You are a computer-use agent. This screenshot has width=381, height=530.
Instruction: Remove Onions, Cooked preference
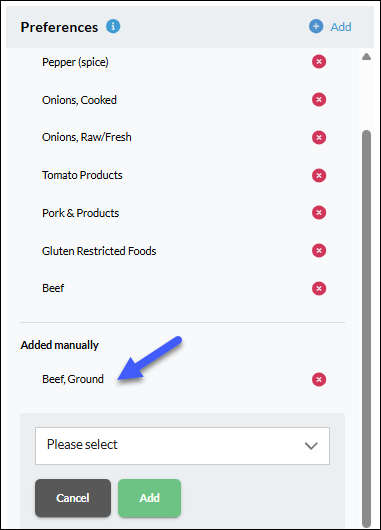click(319, 100)
